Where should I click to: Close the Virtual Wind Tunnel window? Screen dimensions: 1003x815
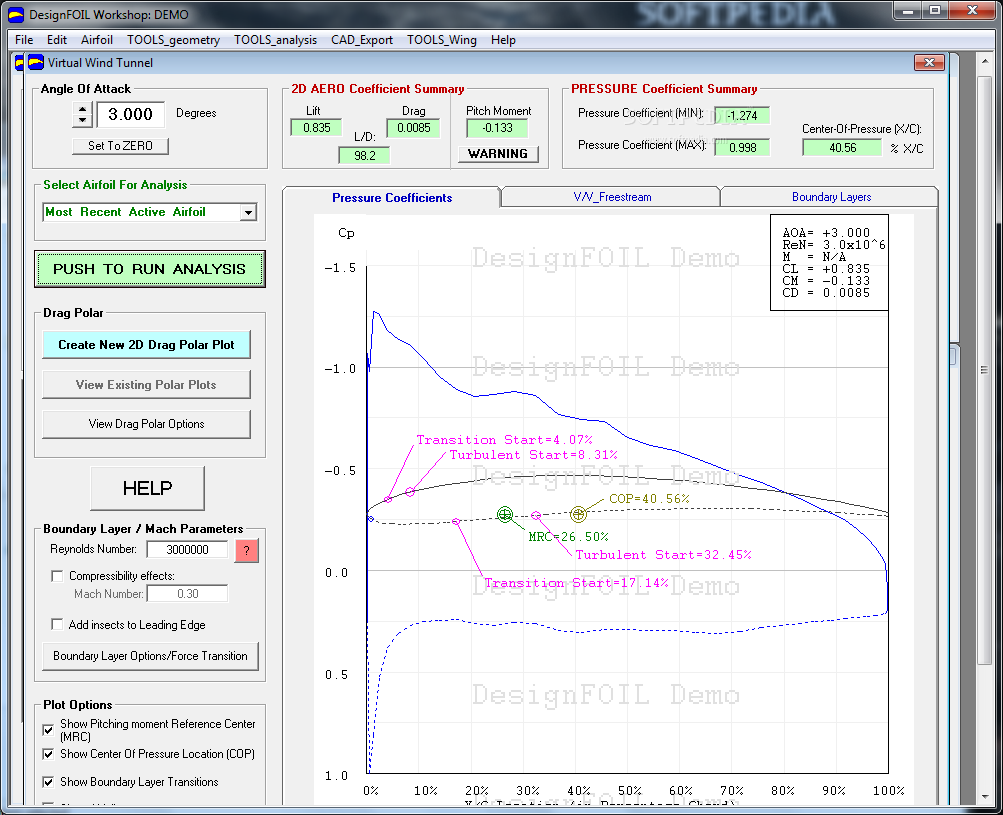pyautogui.click(x=929, y=62)
